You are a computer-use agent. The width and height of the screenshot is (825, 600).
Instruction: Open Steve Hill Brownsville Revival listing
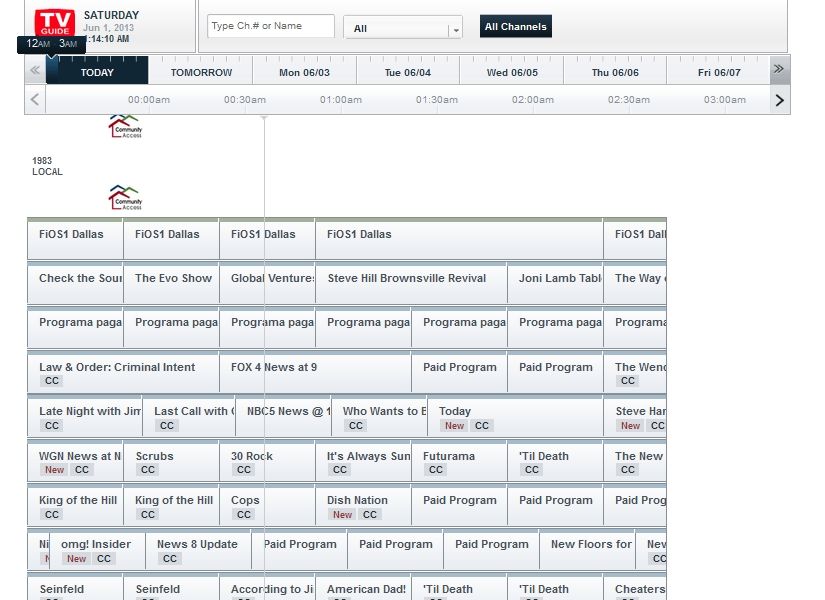tap(411, 284)
